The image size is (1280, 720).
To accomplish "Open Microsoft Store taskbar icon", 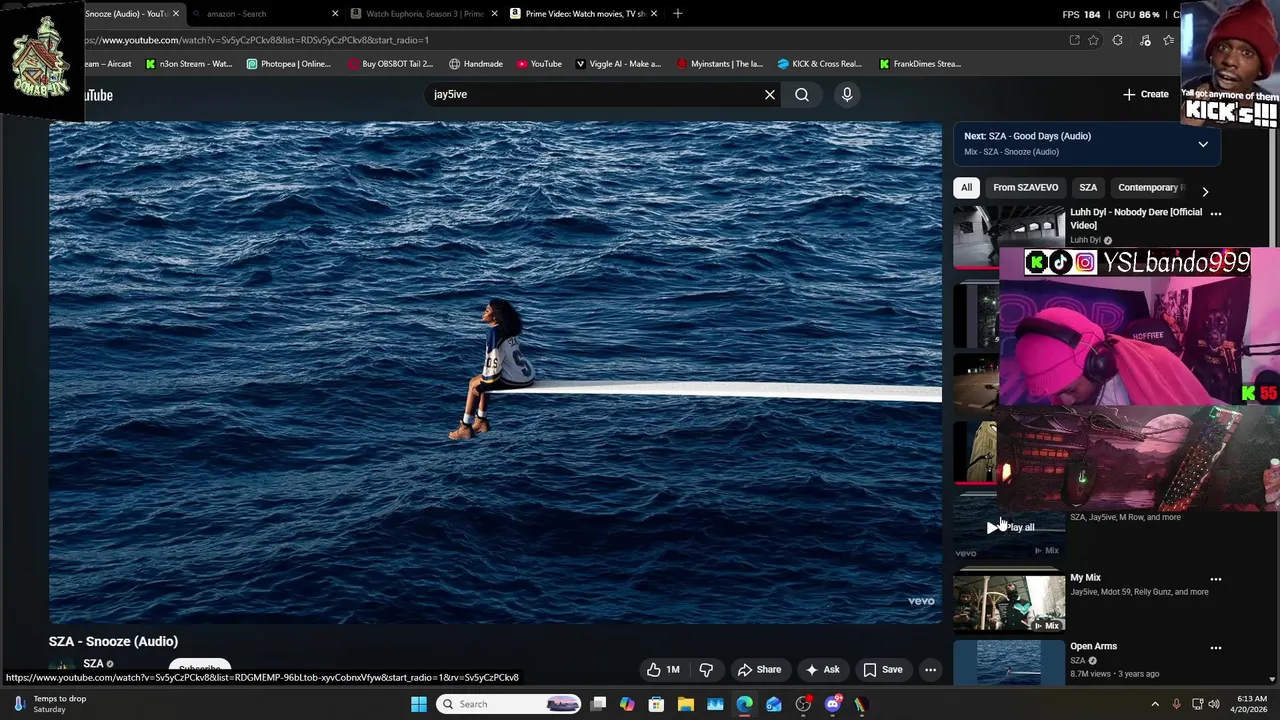I will coord(656,704).
